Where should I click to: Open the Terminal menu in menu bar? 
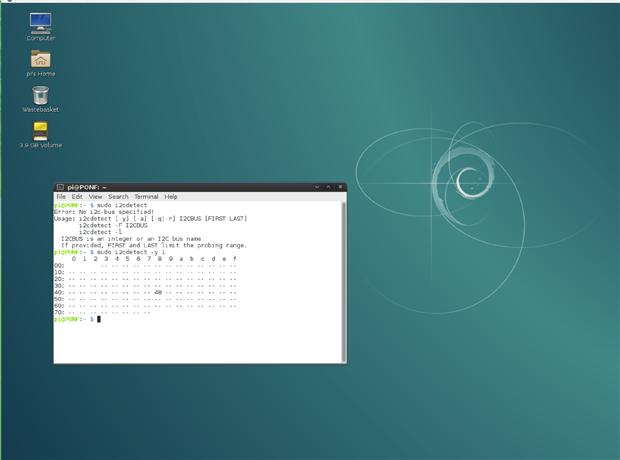click(x=146, y=197)
